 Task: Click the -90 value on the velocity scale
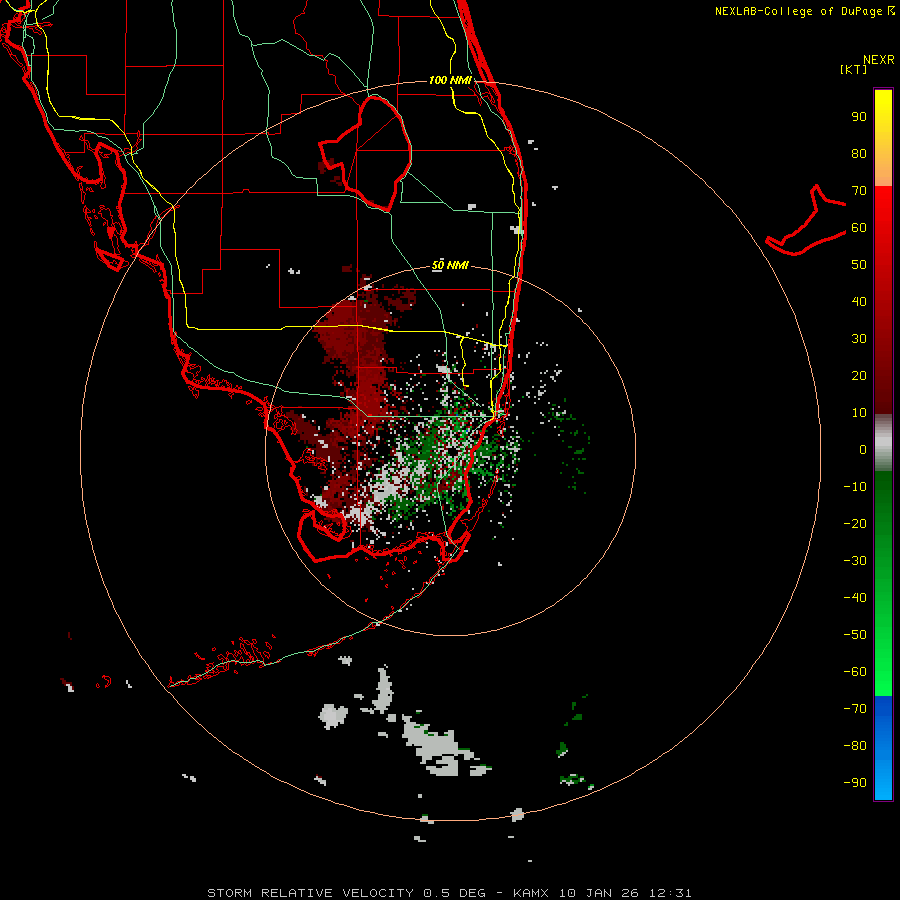(855, 783)
